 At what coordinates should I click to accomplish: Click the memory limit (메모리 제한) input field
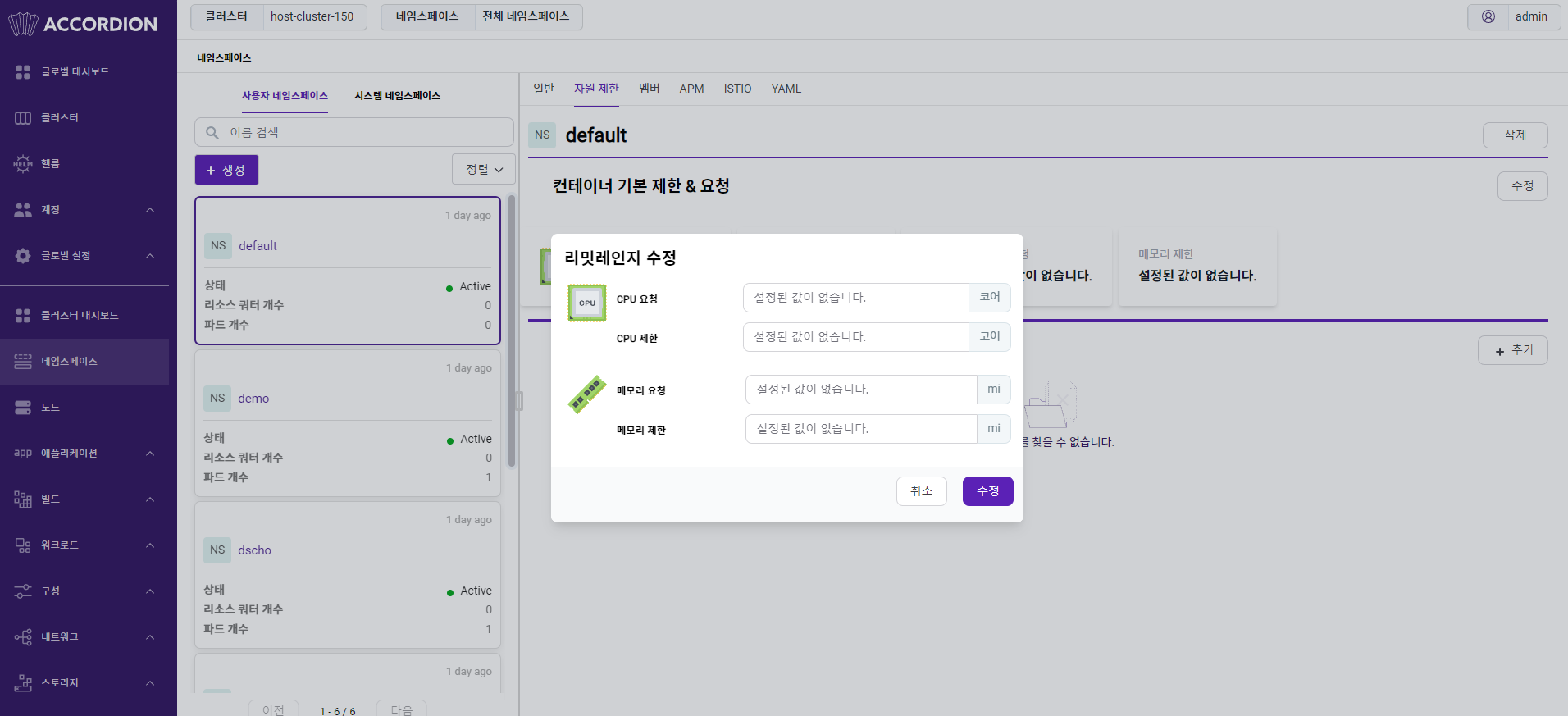[x=861, y=429]
